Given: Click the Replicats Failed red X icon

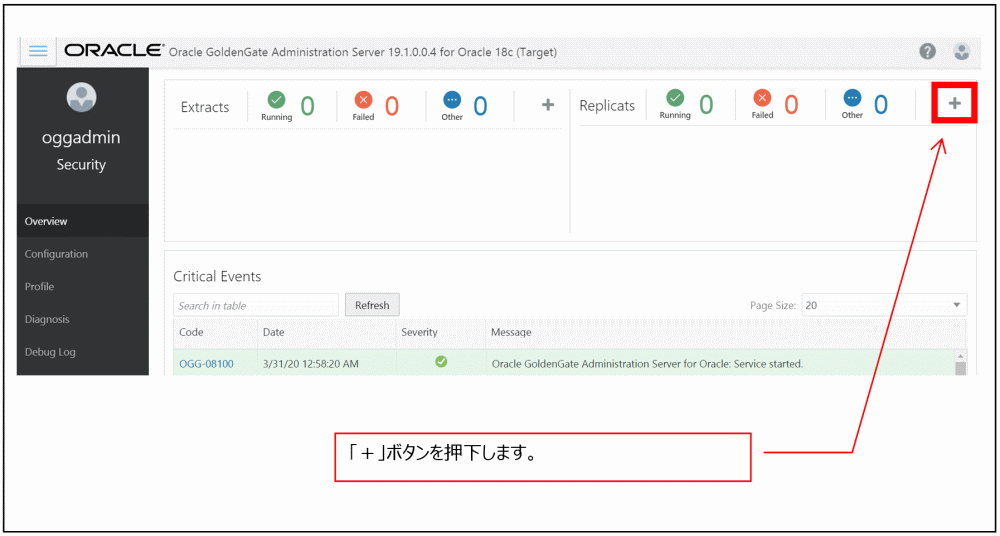Looking at the screenshot, I should click(x=762, y=98).
